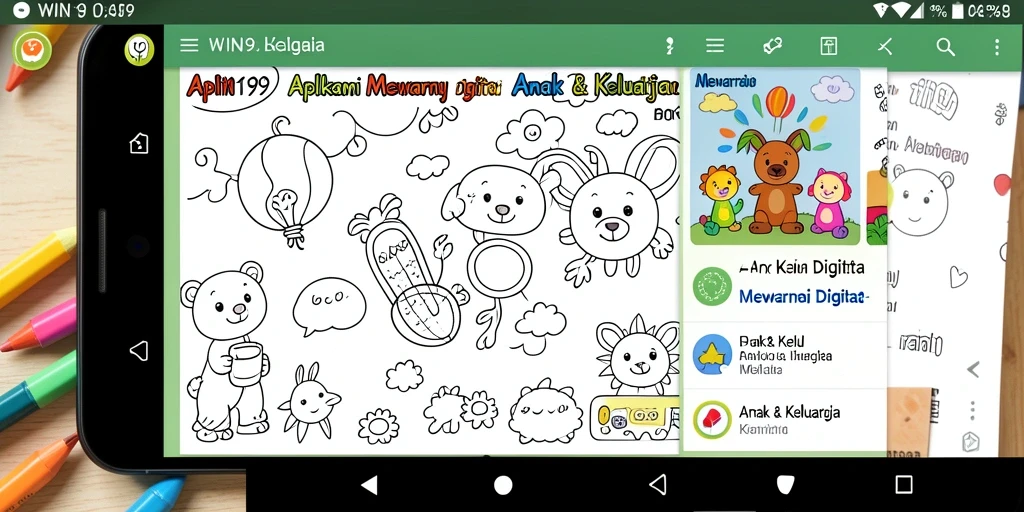Click the left chevron on the right panel
The height and width of the screenshot is (512, 1024).
[x=973, y=370]
